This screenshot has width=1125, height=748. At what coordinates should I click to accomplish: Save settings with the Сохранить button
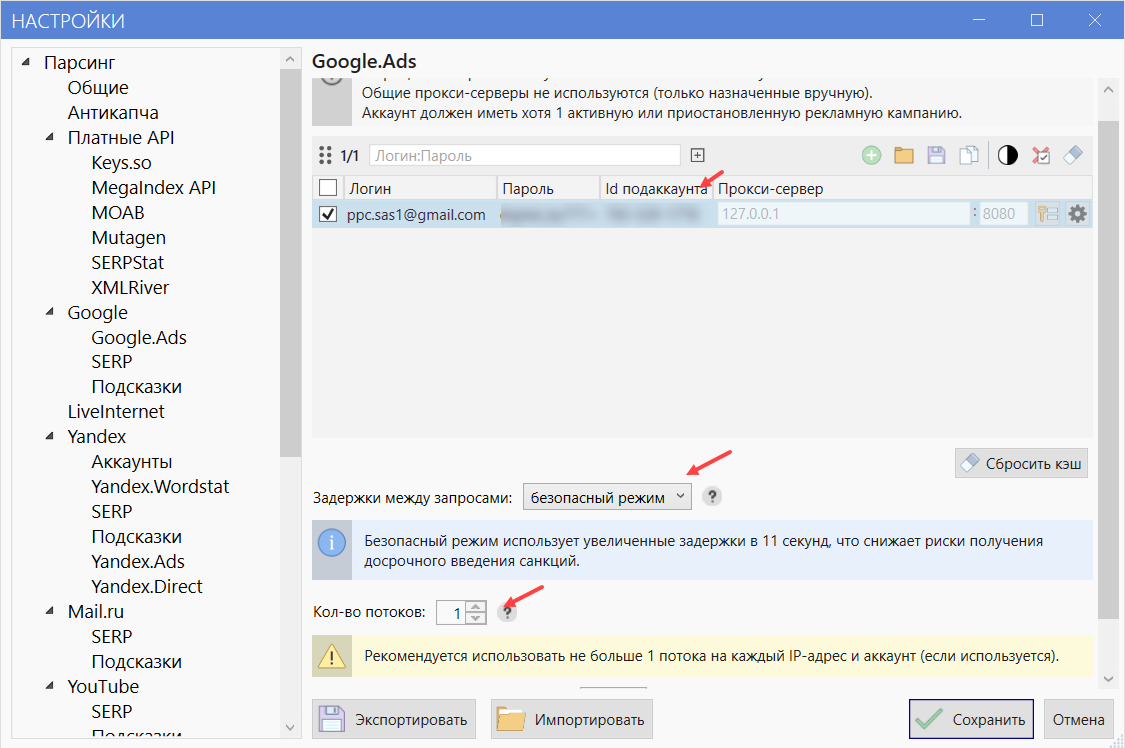tap(971, 719)
